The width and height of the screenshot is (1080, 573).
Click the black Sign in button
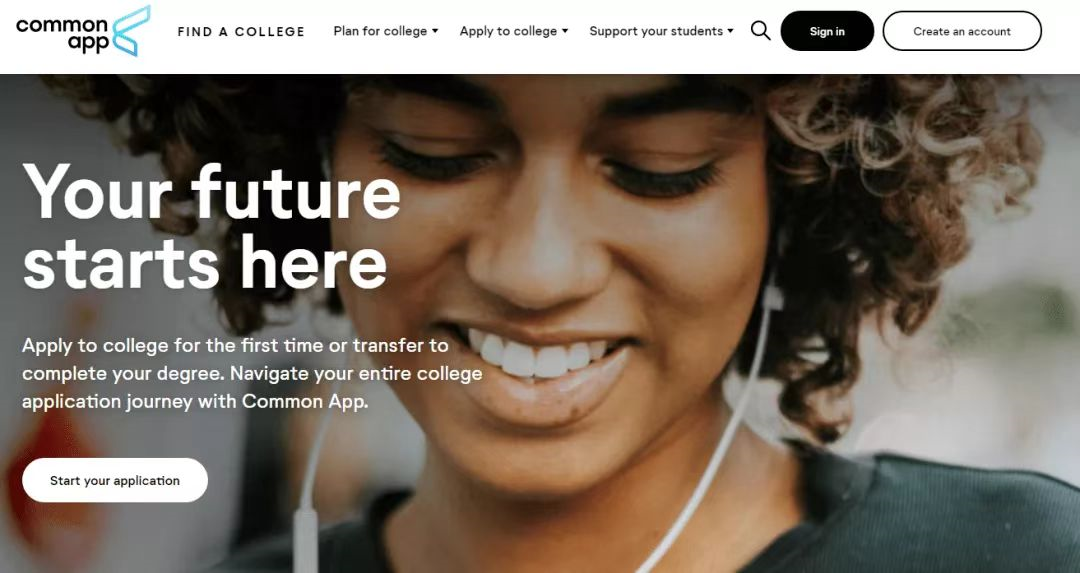pos(827,31)
